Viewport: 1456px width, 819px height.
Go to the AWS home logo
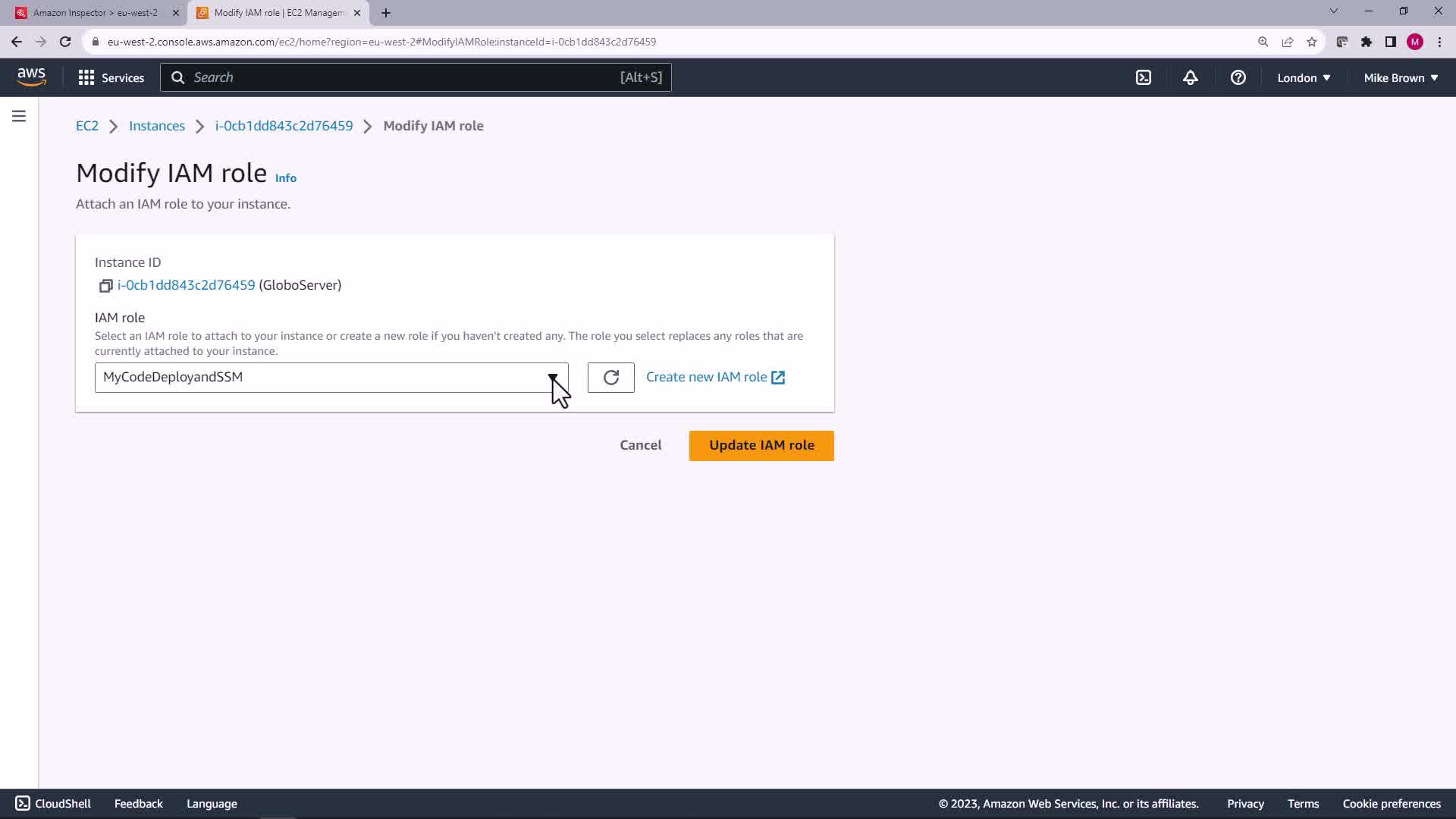31,77
